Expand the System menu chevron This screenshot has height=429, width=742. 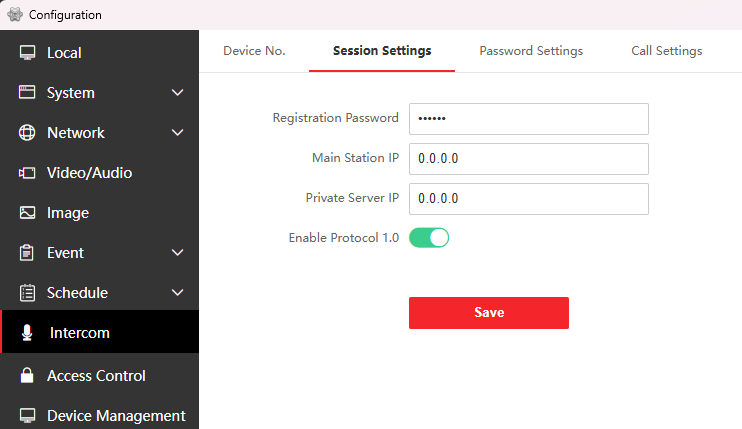(178, 93)
